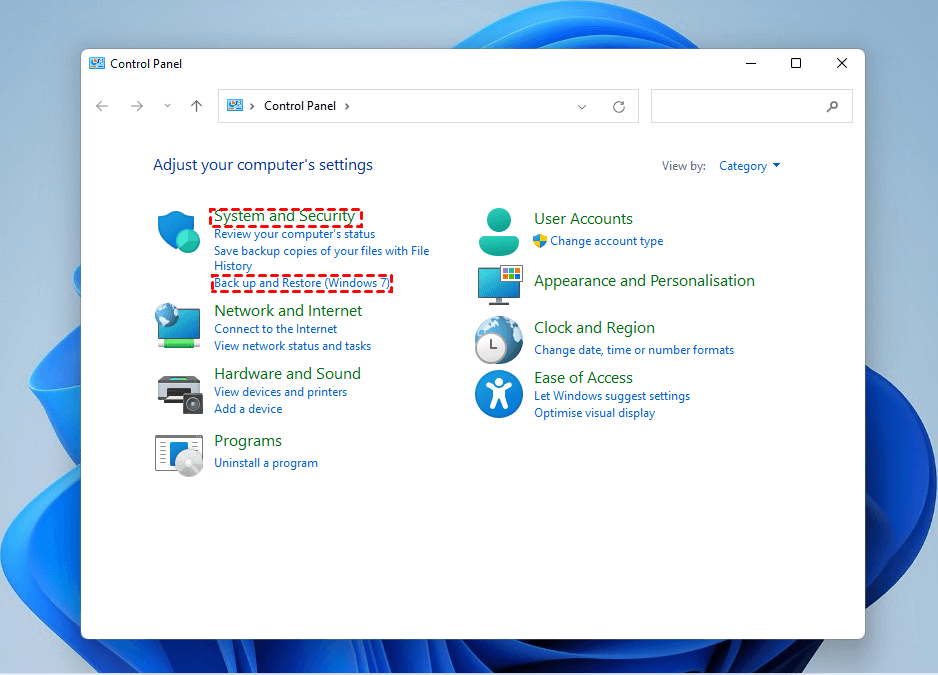Screen dimensions: 938x675
Task: Open View network status and tasks
Action: coord(293,346)
